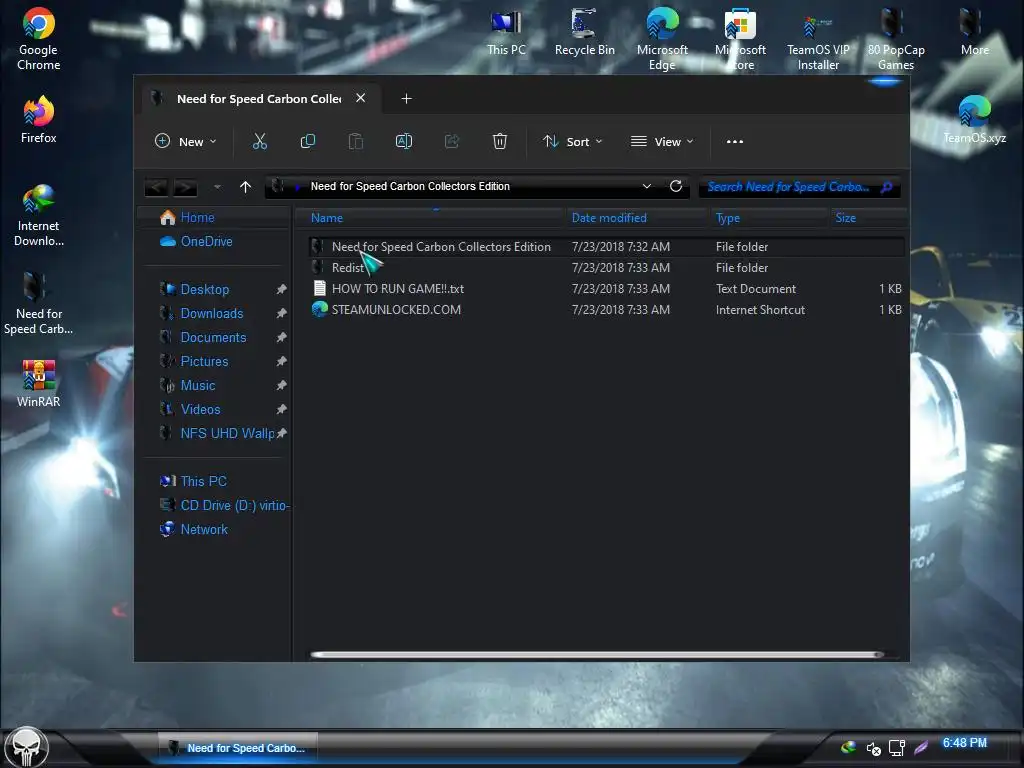Open the Sort dropdown menu
Image resolution: width=1024 pixels, height=768 pixels.
pyautogui.click(x=572, y=141)
